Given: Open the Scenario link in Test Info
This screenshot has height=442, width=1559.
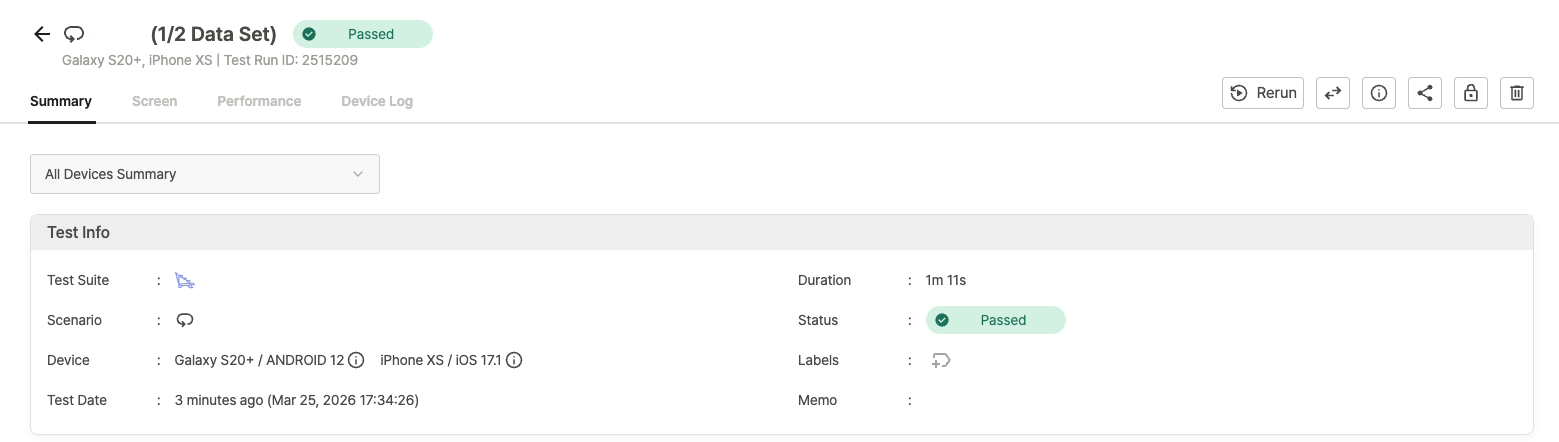Looking at the screenshot, I should tap(185, 320).
